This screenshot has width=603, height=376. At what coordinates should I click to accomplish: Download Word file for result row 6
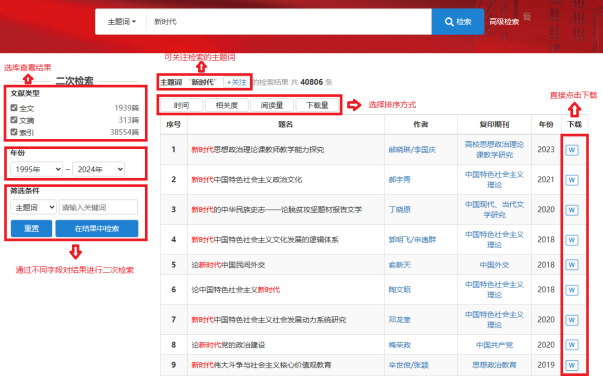coord(572,290)
